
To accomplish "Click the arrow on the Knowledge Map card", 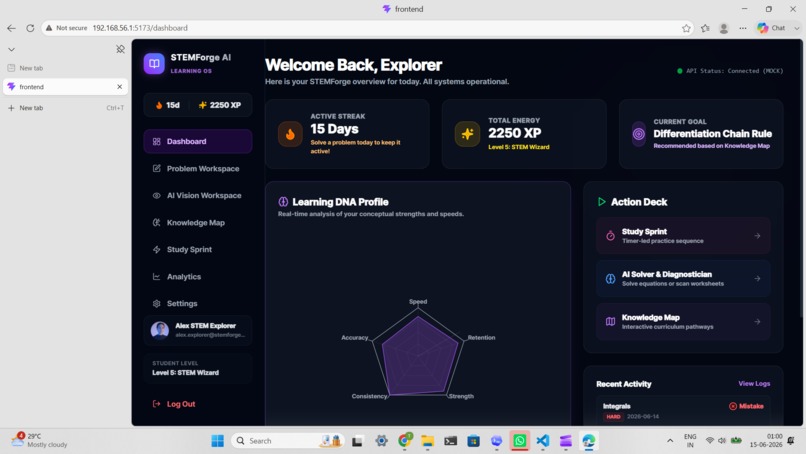I will (757, 321).
